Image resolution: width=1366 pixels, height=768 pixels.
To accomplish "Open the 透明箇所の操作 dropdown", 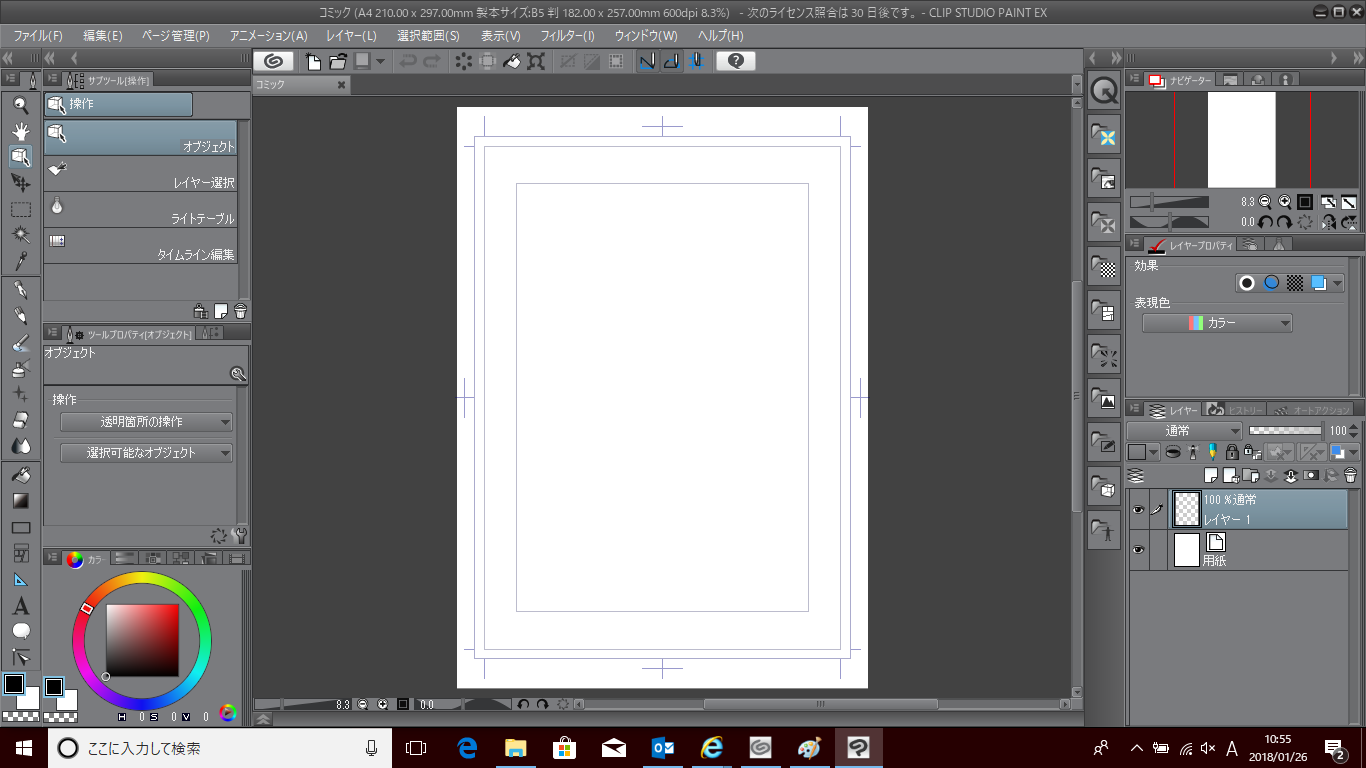I will (x=146, y=422).
